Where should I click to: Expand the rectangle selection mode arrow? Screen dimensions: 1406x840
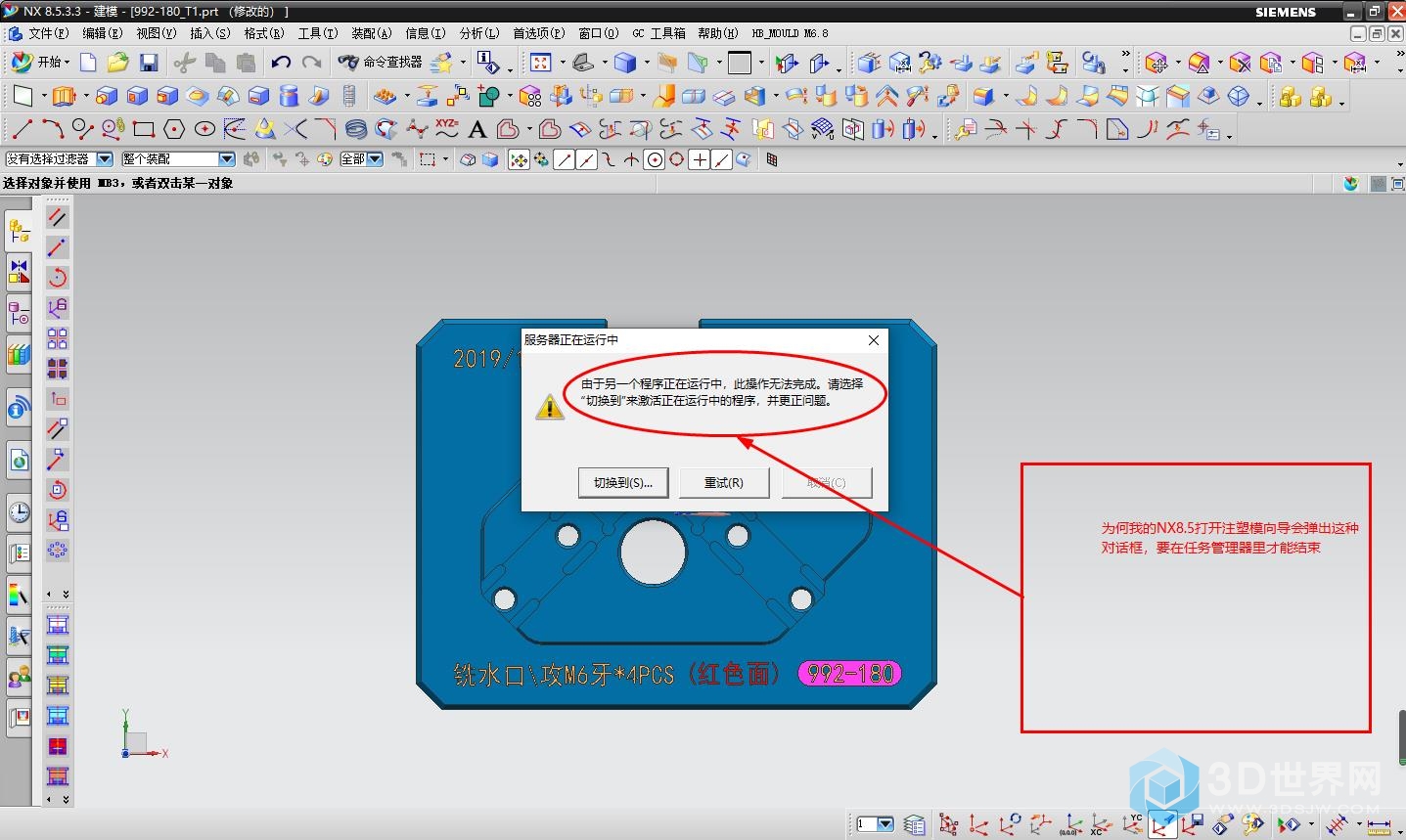tap(446, 159)
